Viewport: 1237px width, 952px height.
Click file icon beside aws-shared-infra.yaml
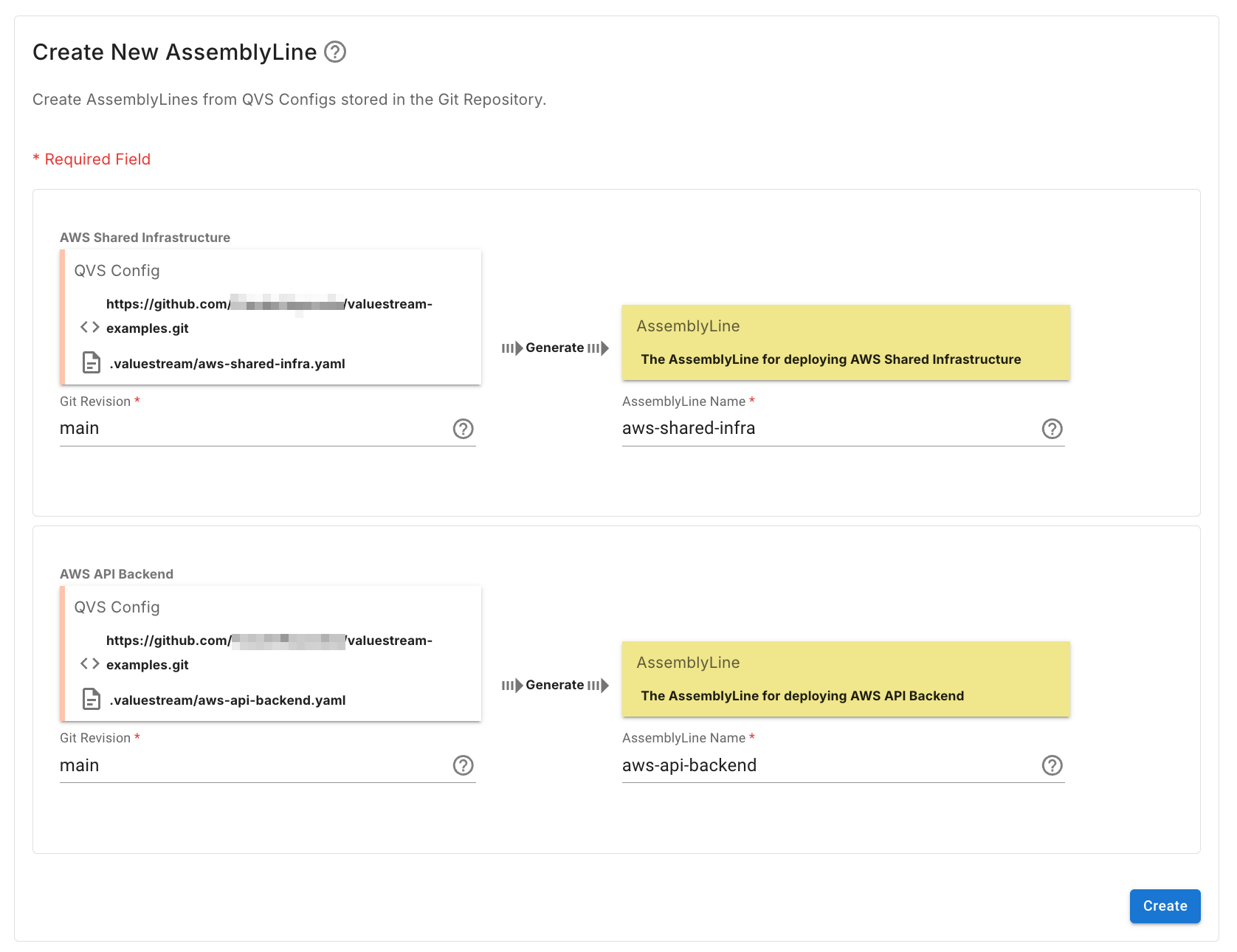(92, 363)
